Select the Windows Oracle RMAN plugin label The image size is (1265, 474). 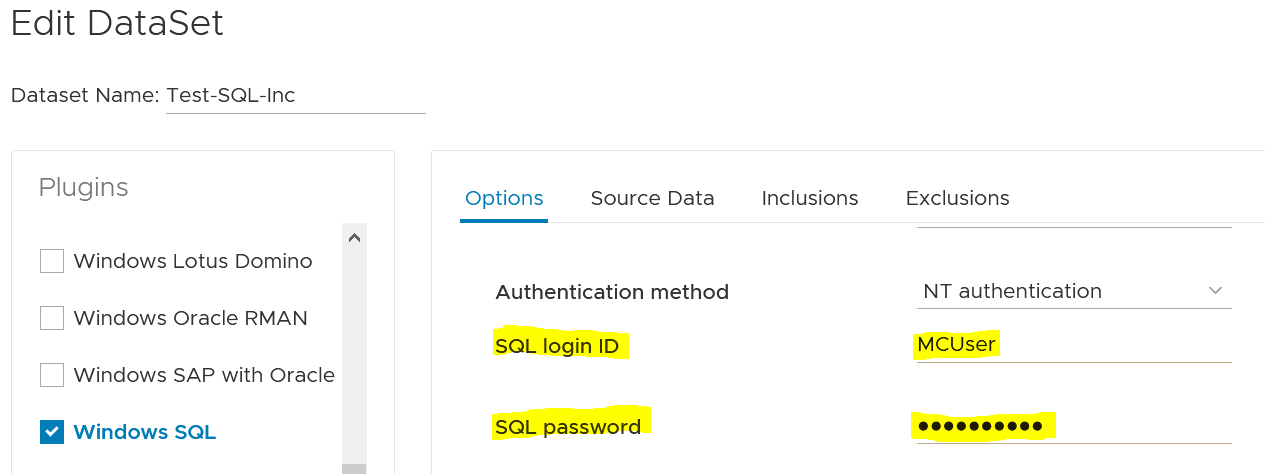tap(190, 318)
